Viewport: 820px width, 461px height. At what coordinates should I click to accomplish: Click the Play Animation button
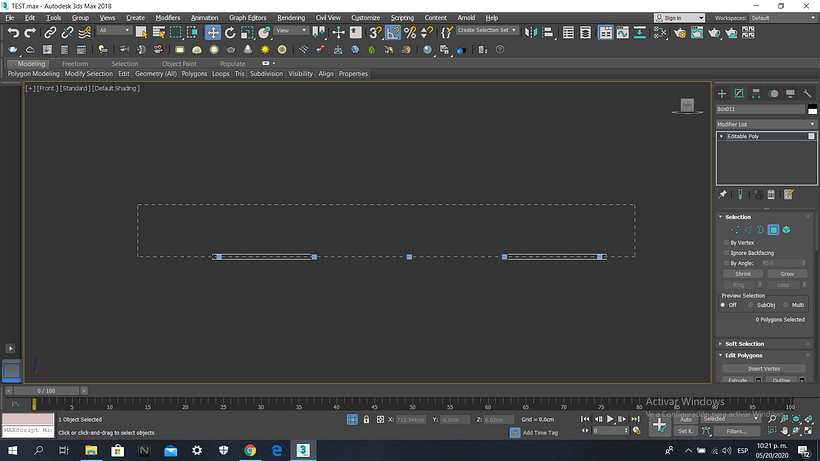610,419
